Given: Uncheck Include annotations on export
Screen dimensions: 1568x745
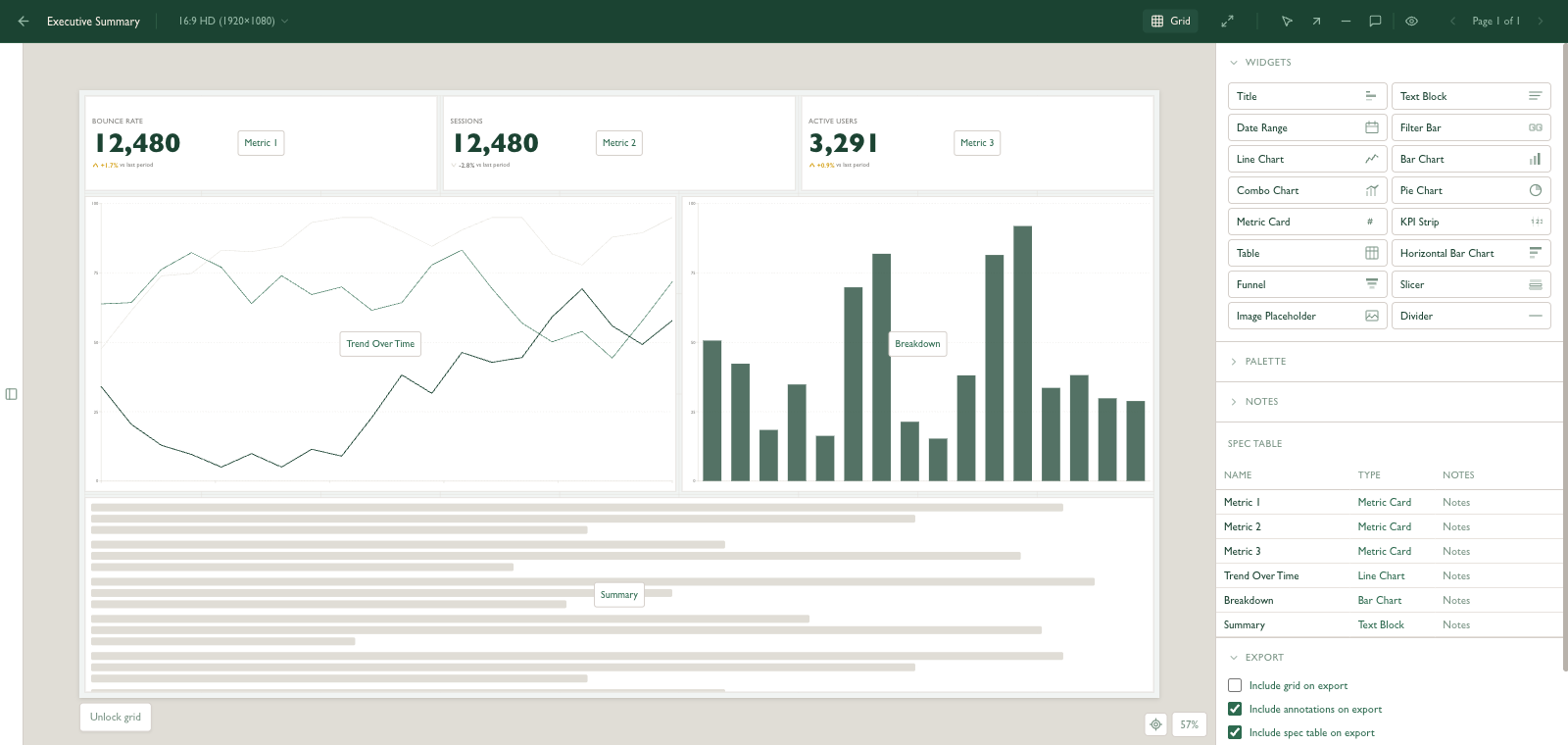Looking at the screenshot, I should [x=1235, y=709].
